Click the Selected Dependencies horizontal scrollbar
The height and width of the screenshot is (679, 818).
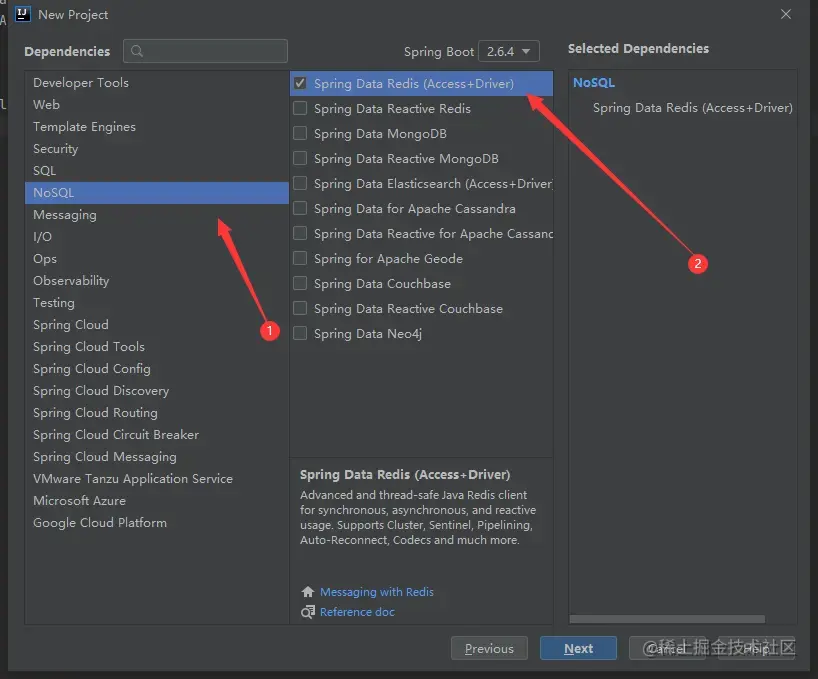pos(667,619)
